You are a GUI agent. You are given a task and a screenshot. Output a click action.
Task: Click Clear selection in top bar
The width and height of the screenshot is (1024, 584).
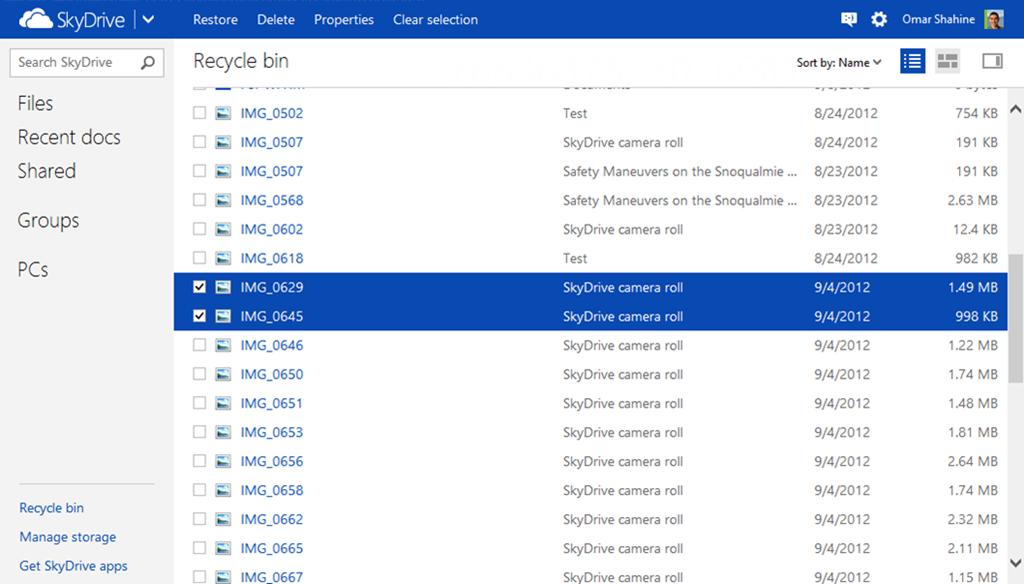[436, 20]
